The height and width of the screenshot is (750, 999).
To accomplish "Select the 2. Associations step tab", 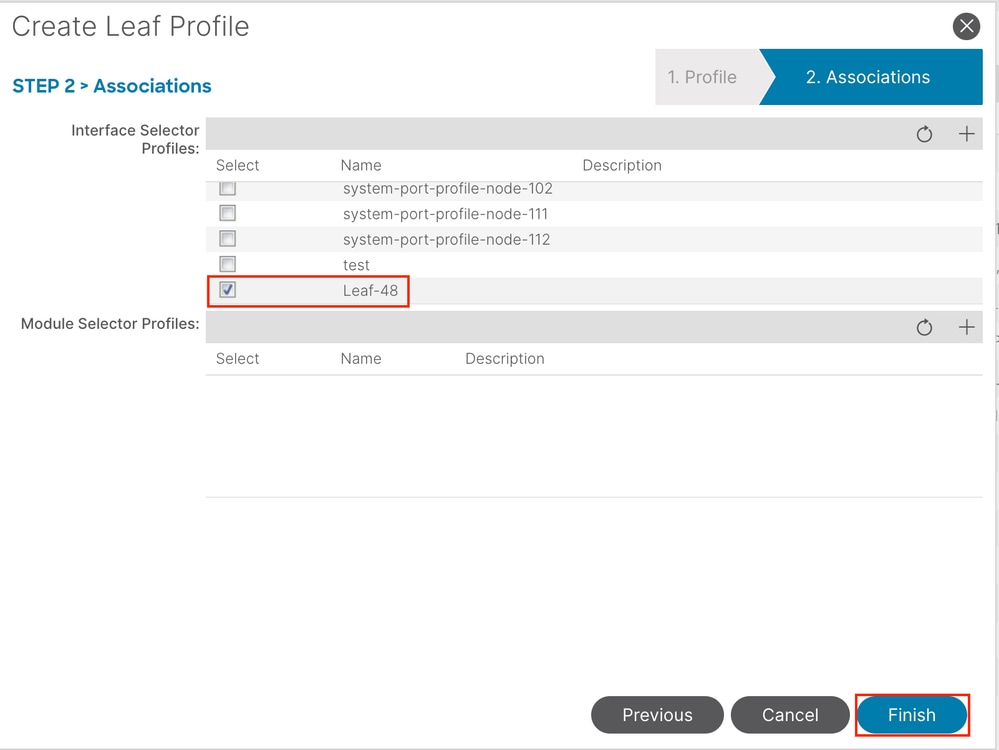I will point(868,77).
